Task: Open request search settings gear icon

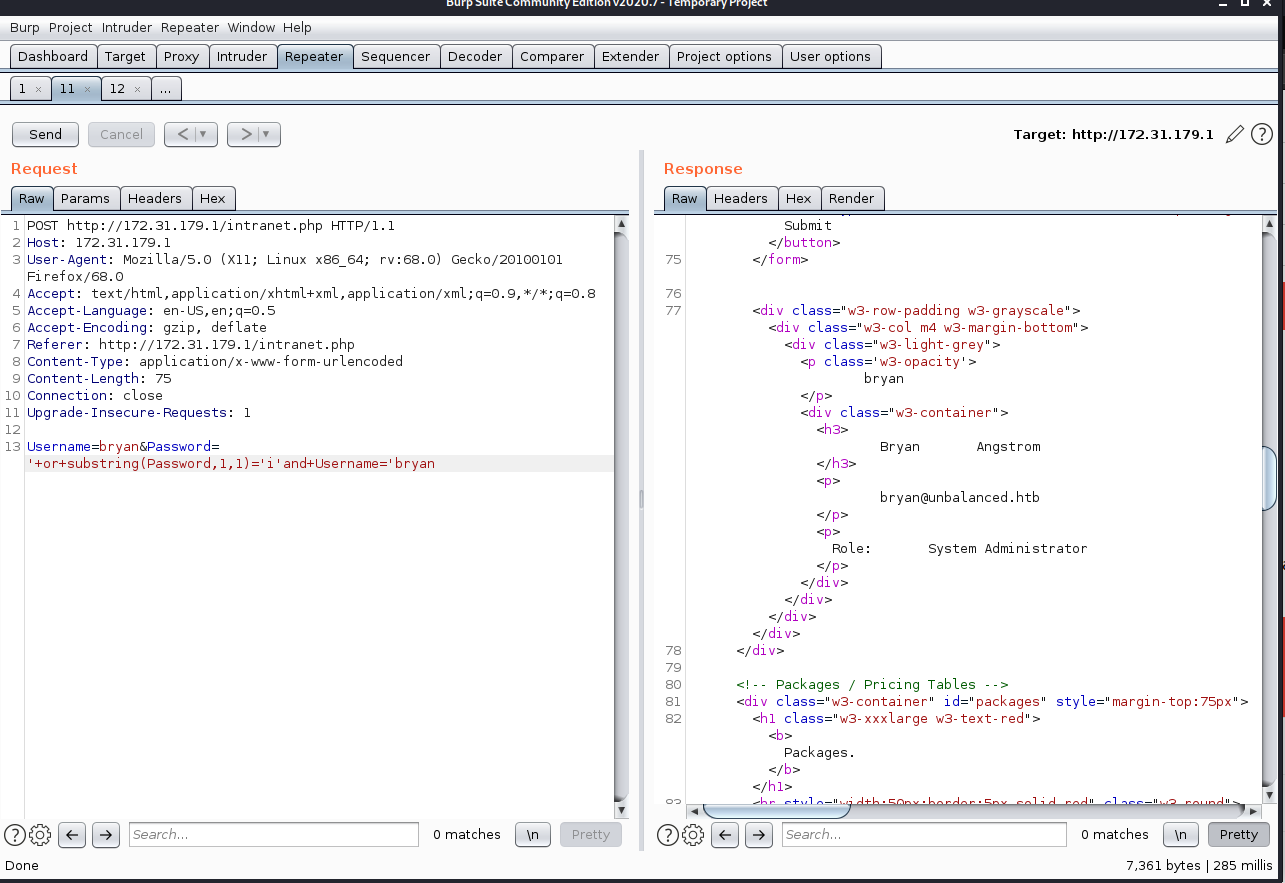Action: (x=40, y=835)
